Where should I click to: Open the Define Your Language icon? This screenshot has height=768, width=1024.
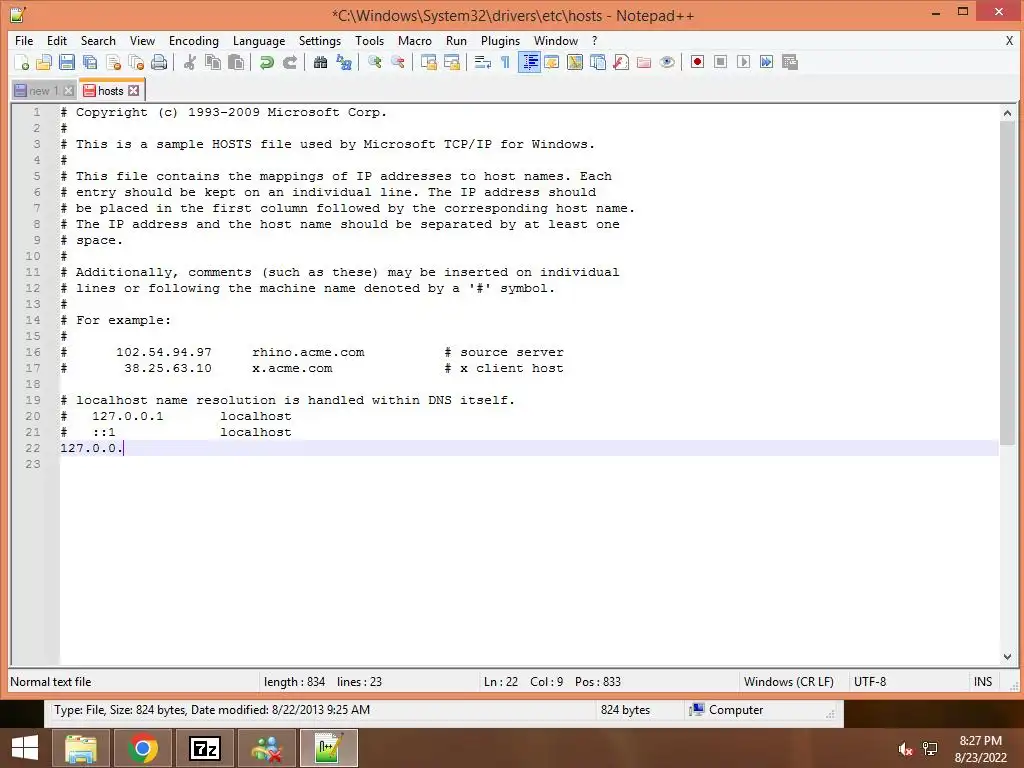tap(552, 62)
